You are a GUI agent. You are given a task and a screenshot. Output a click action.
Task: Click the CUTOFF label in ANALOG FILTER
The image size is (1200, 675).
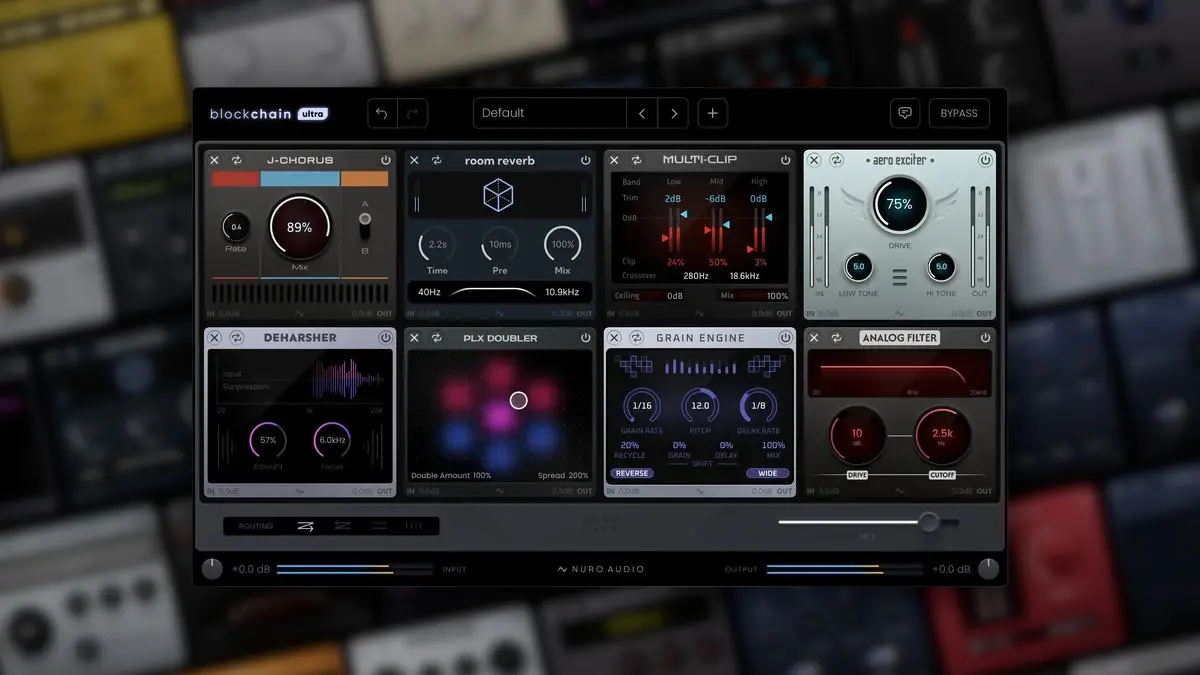point(942,475)
